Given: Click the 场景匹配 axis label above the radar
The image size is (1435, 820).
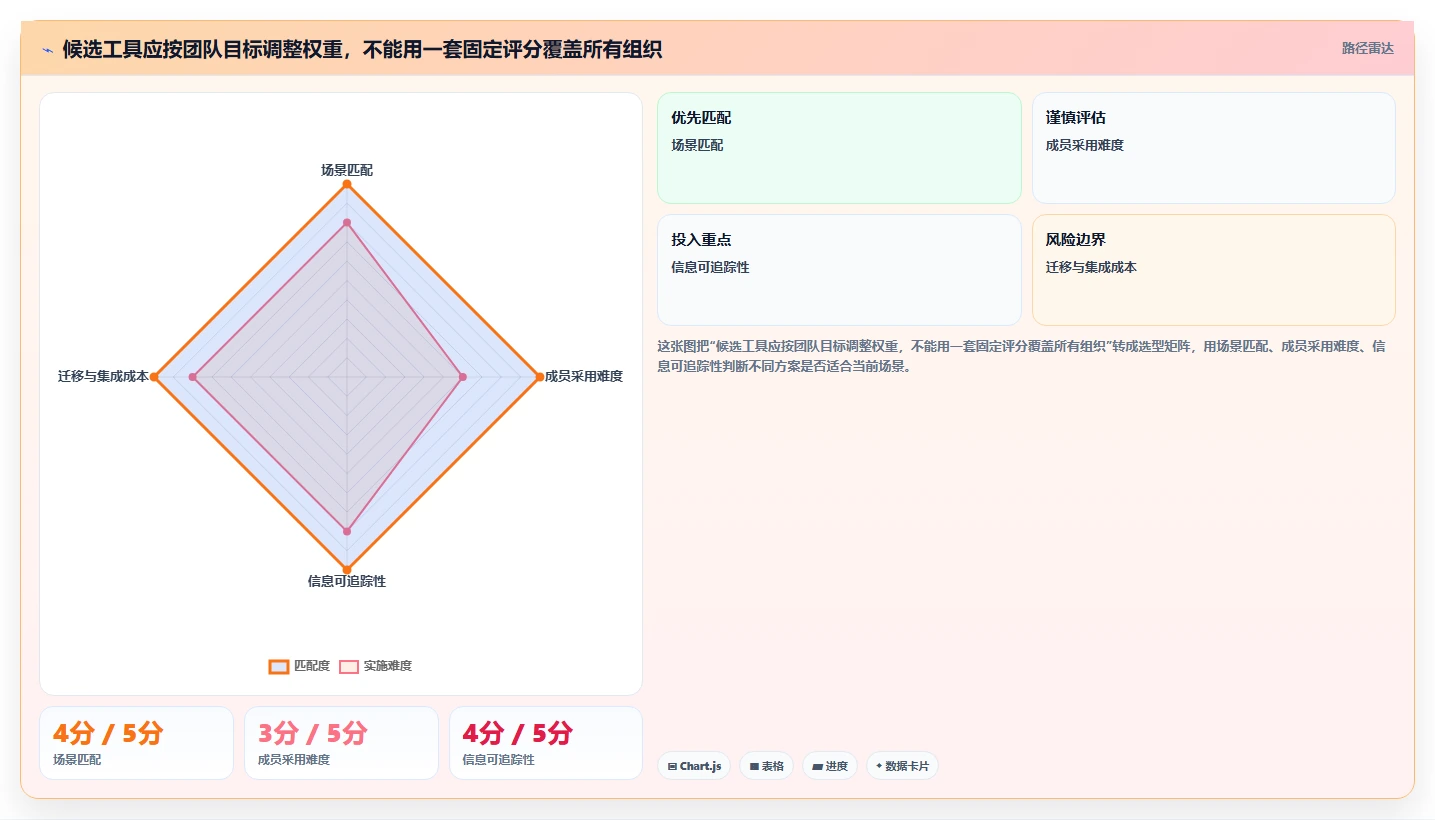Looking at the screenshot, I should coord(347,170).
